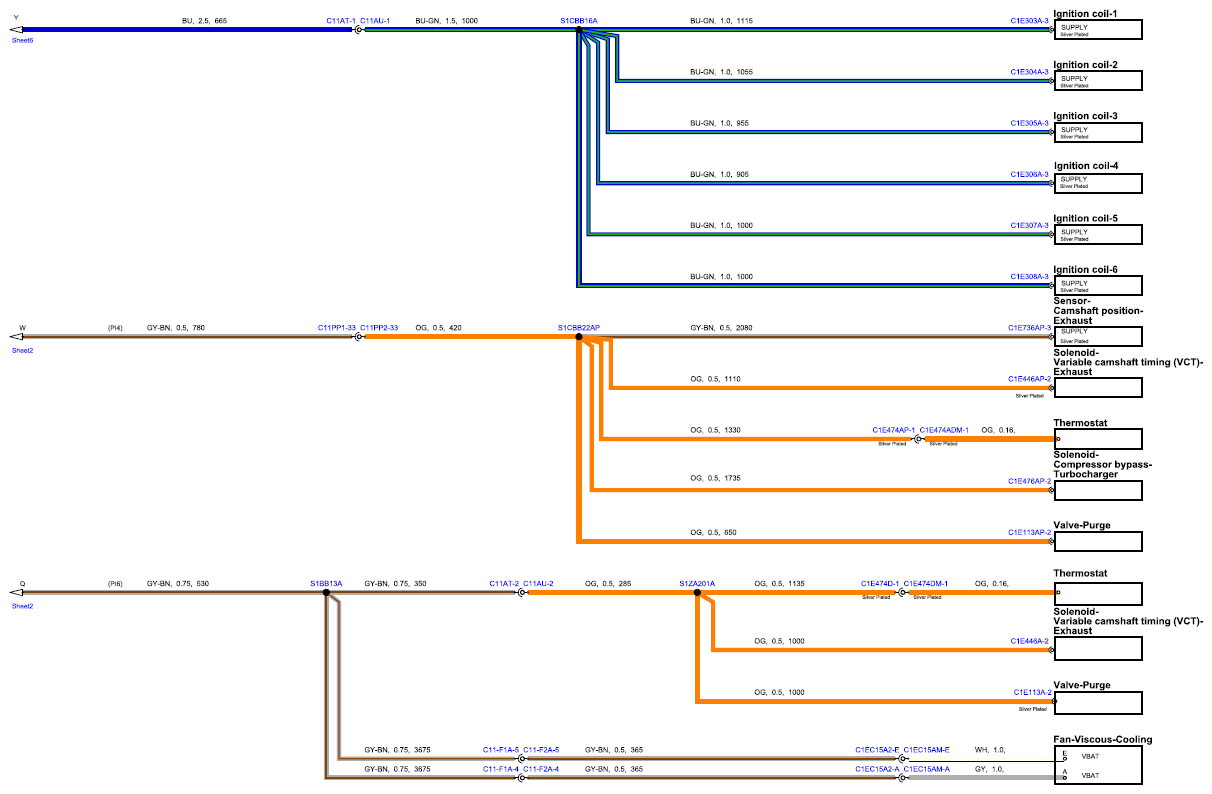1212x794 pixels.
Task: Select the Ignition coil-1 component box
Action: click(1098, 29)
